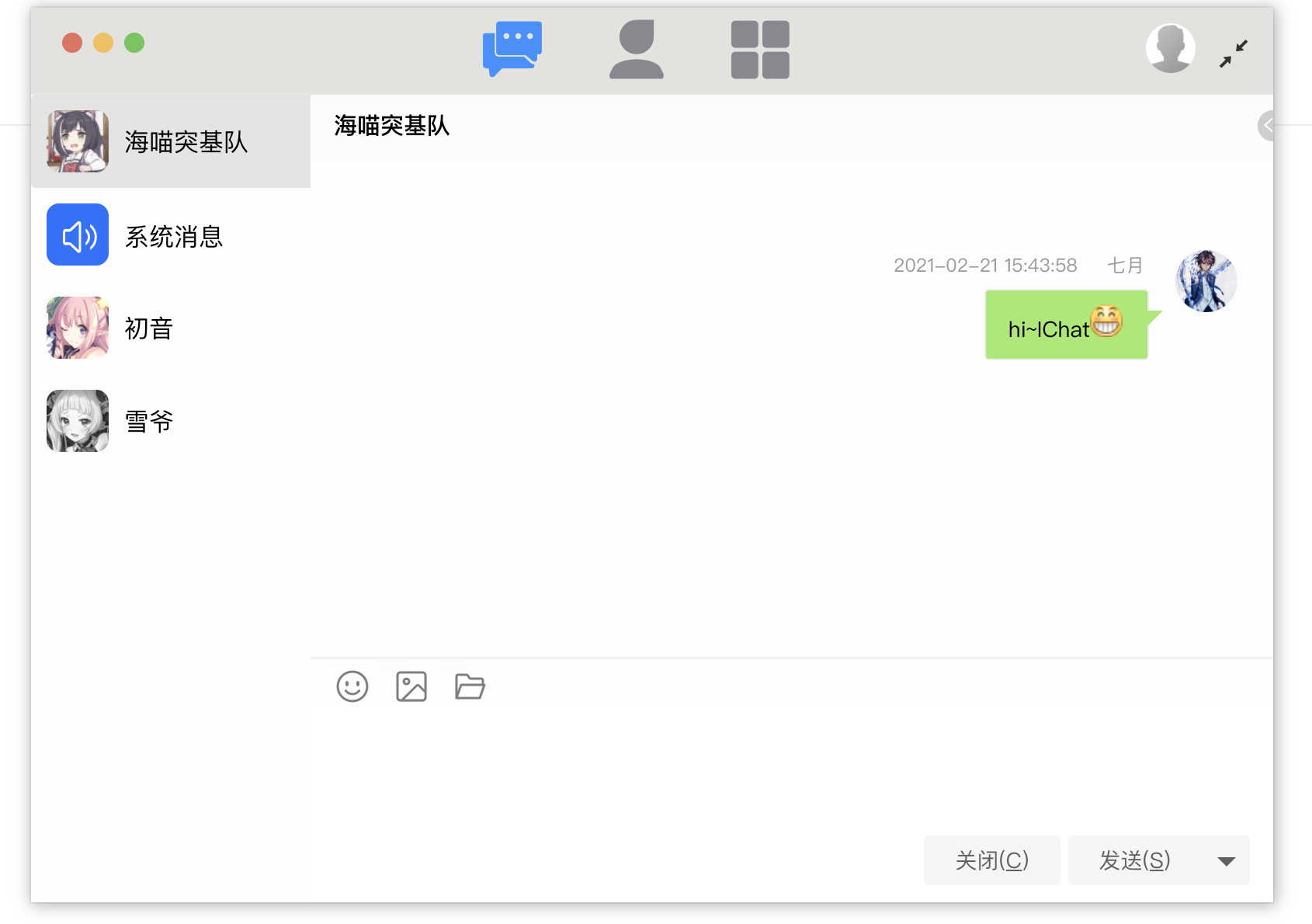Click the image attachment icon
1312x924 pixels.
411,686
